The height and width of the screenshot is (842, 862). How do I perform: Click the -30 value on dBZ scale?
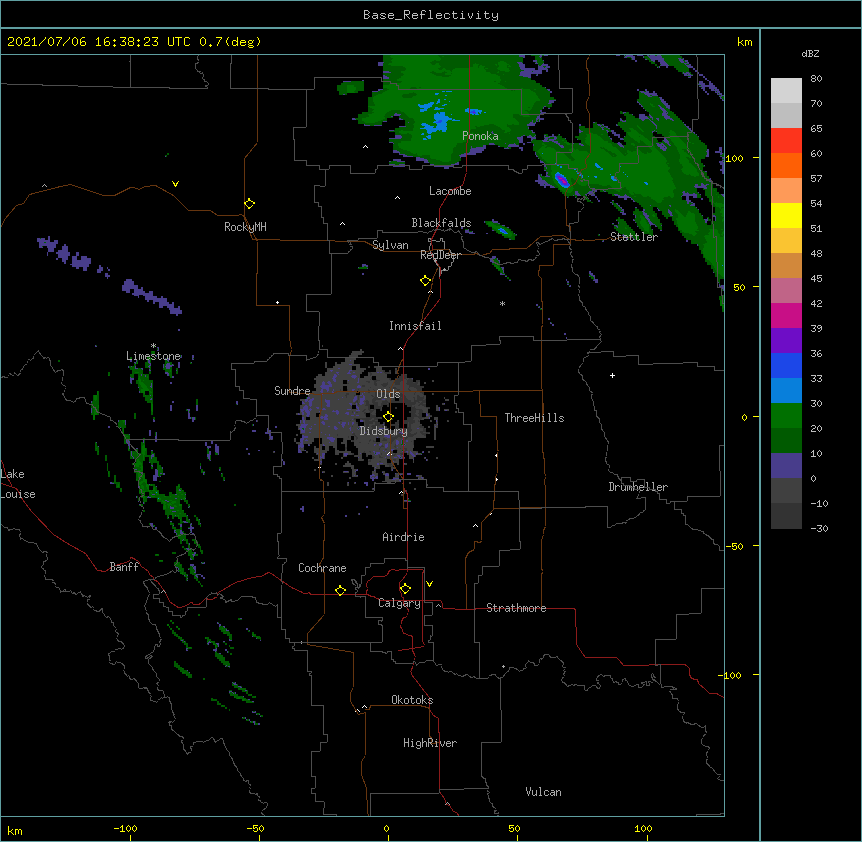click(819, 528)
